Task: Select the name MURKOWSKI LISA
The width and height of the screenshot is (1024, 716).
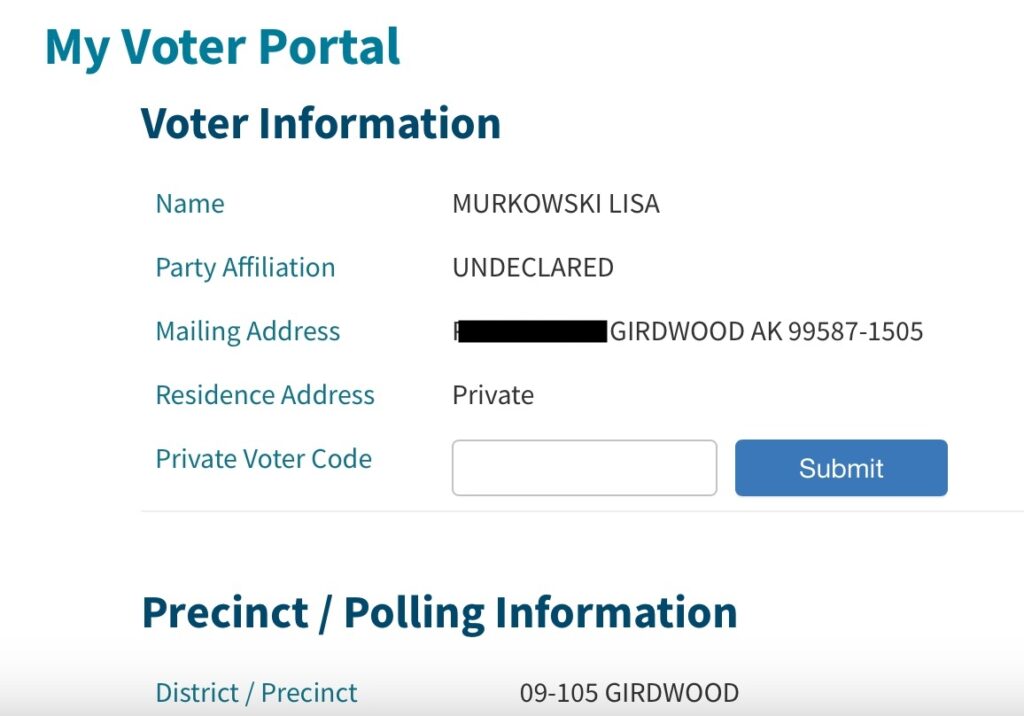Action: (x=556, y=204)
